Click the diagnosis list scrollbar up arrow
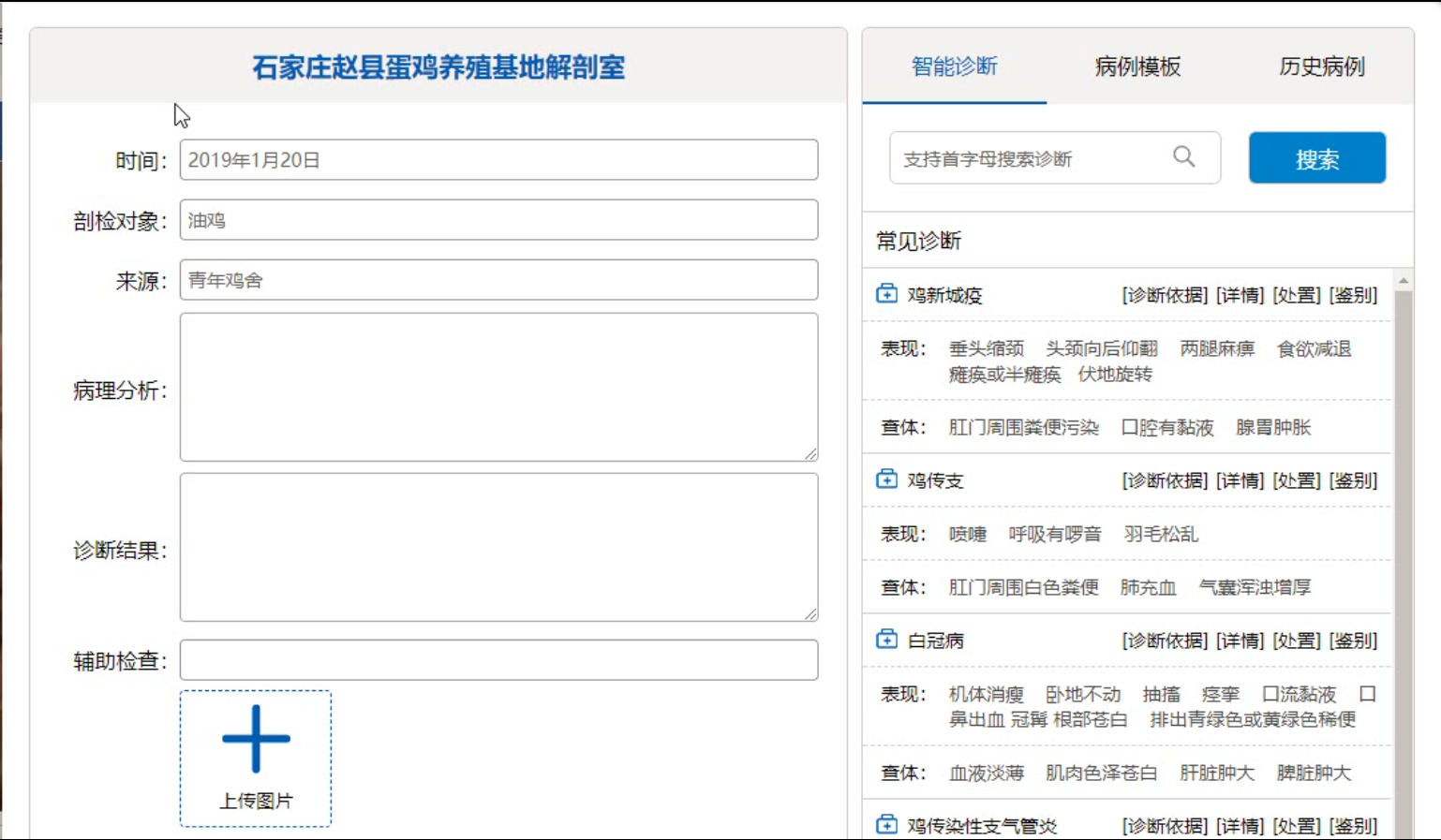1441x840 pixels. pyautogui.click(x=1403, y=280)
